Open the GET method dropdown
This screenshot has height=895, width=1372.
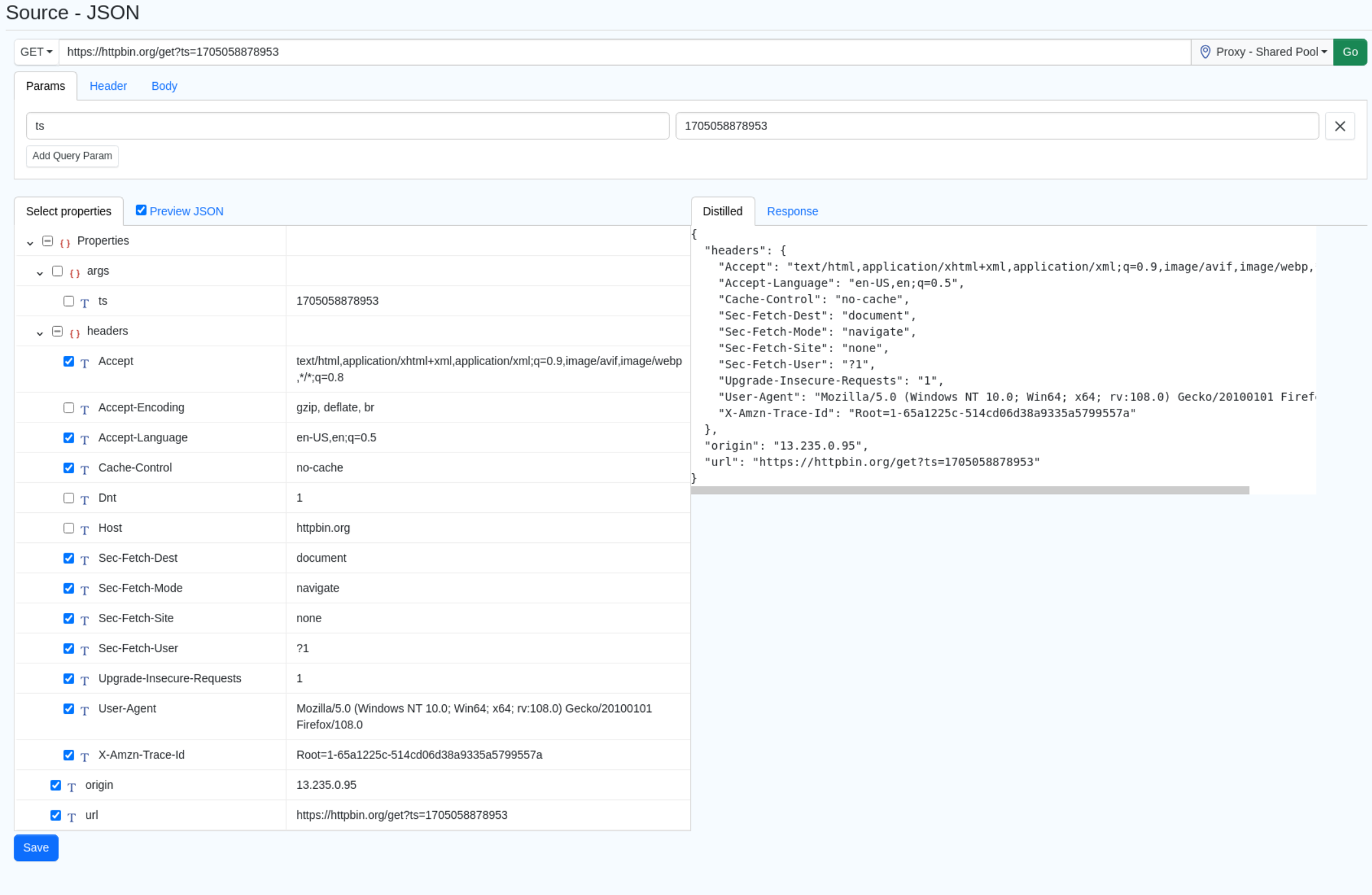(x=36, y=51)
